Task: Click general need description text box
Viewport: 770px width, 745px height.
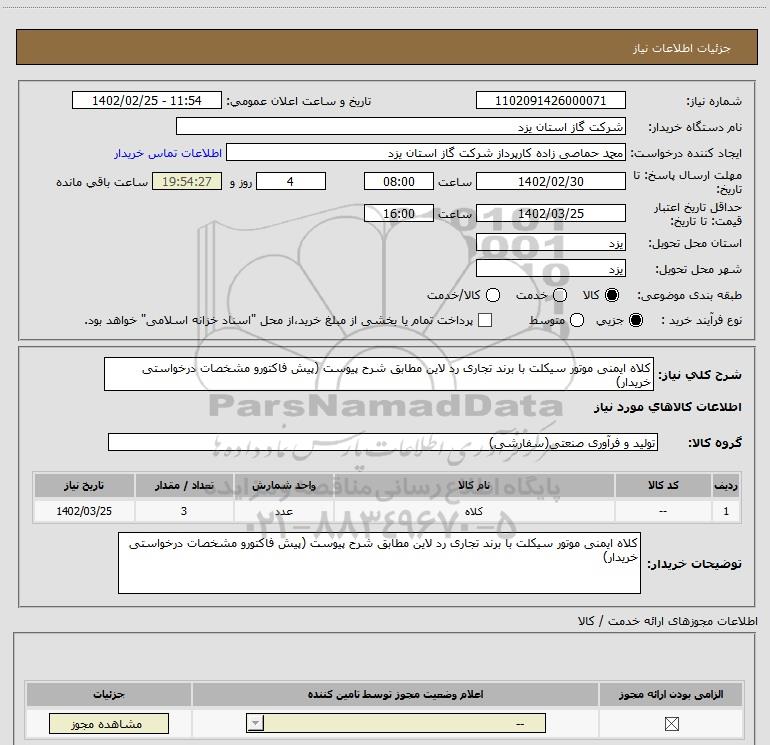Action: (x=379, y=374)
